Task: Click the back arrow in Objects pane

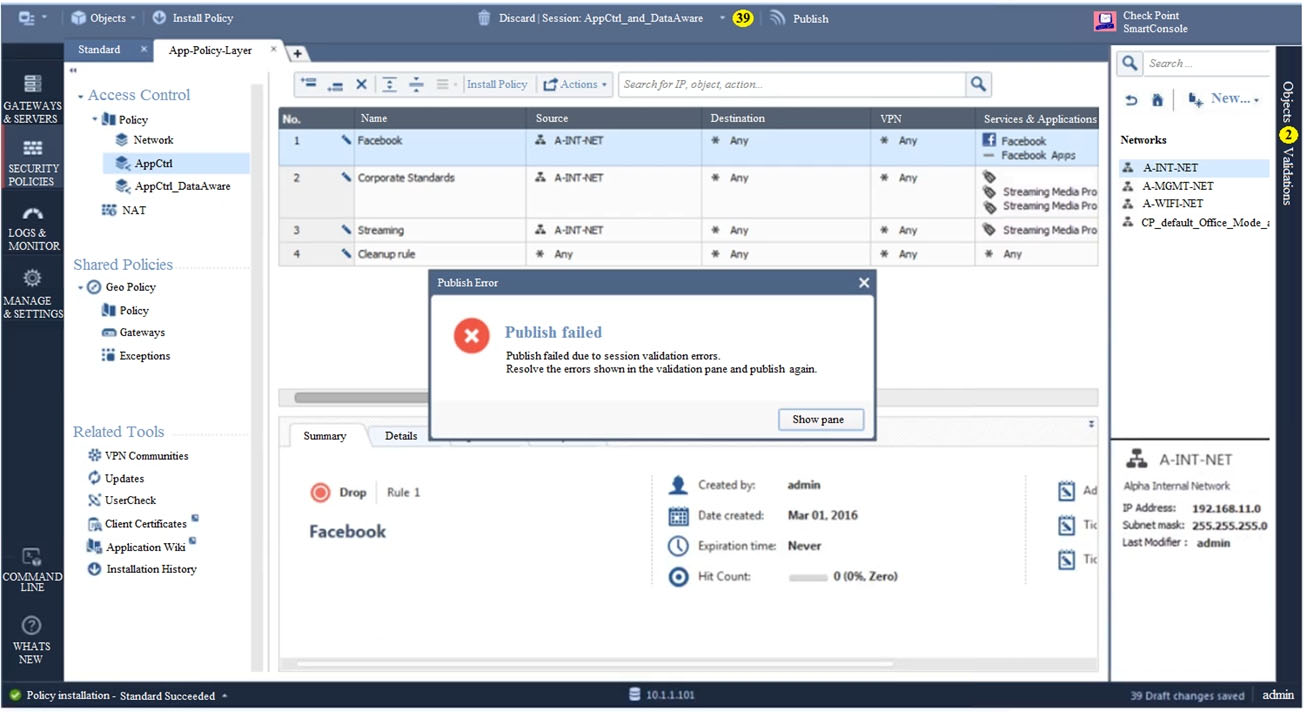Action: (1131, 99)
